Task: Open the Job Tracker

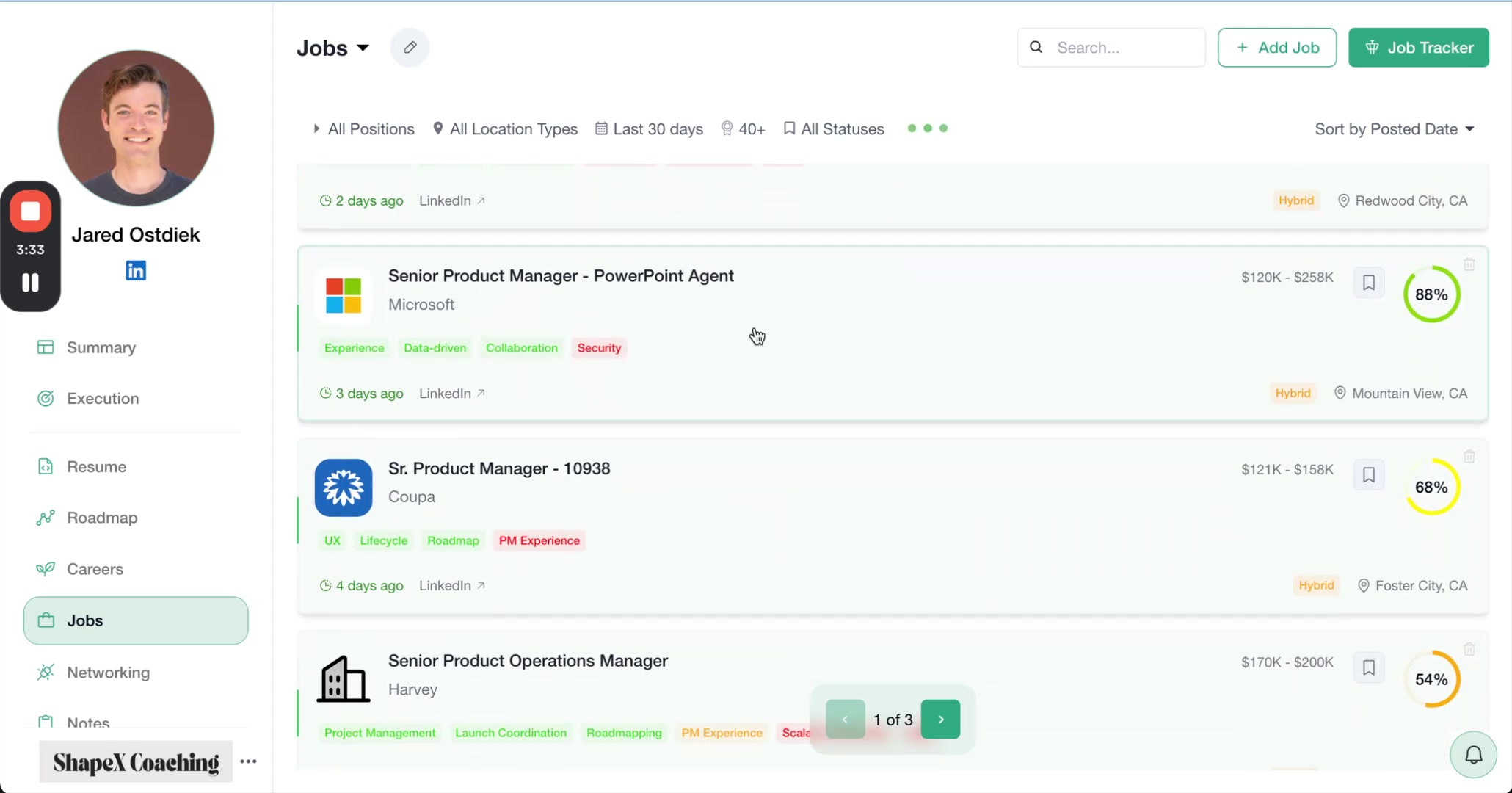Action: (x=1417, y=47)
